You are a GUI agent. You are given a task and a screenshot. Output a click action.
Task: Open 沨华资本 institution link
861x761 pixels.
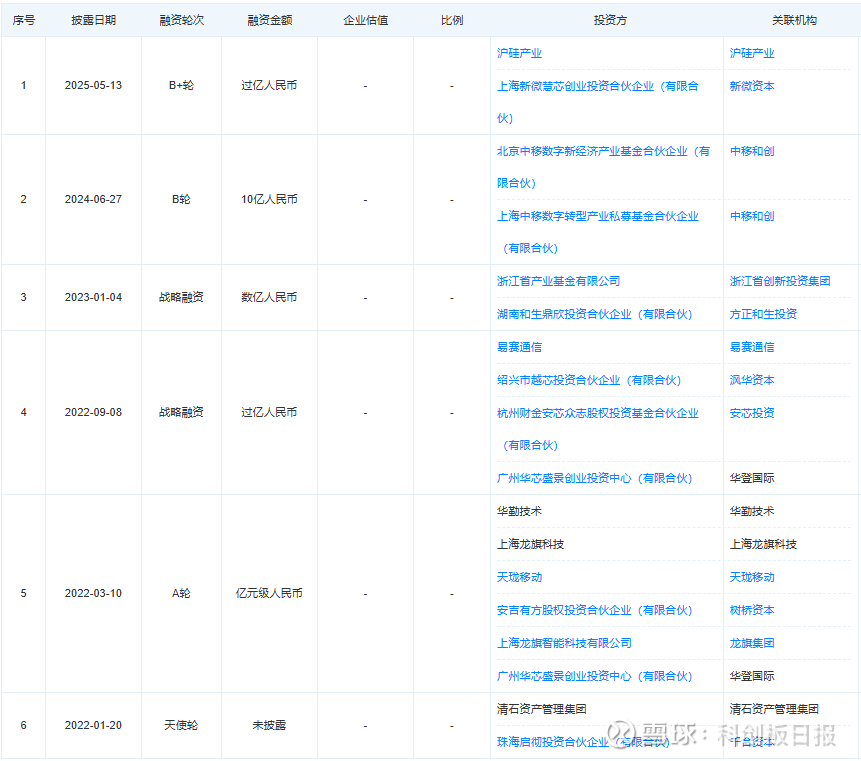click(752, 380)
